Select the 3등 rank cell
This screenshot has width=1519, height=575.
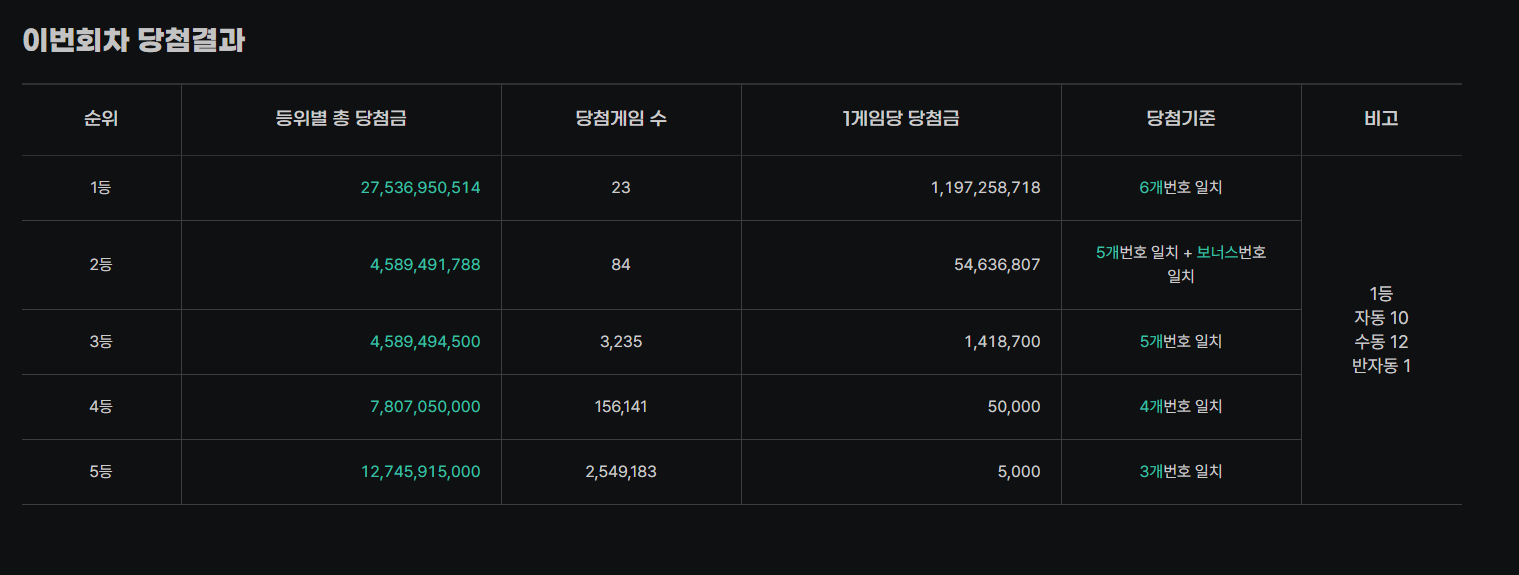[101, 342]
